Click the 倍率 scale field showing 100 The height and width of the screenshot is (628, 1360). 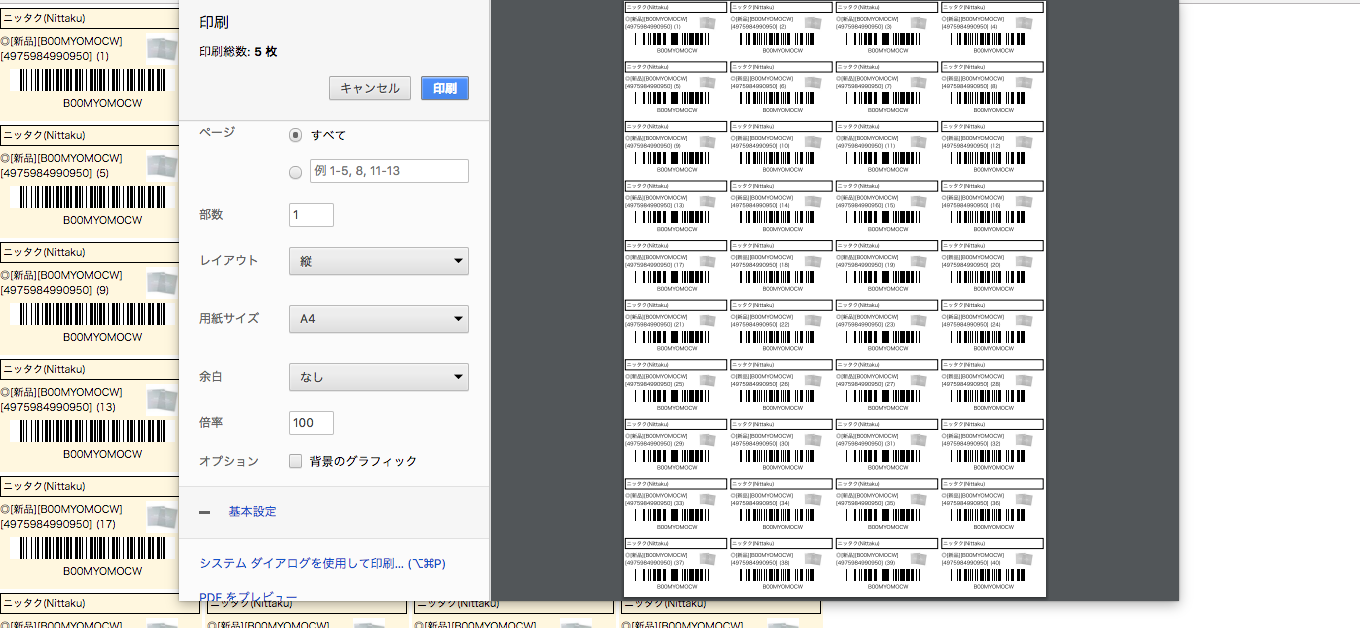(311, 423)
